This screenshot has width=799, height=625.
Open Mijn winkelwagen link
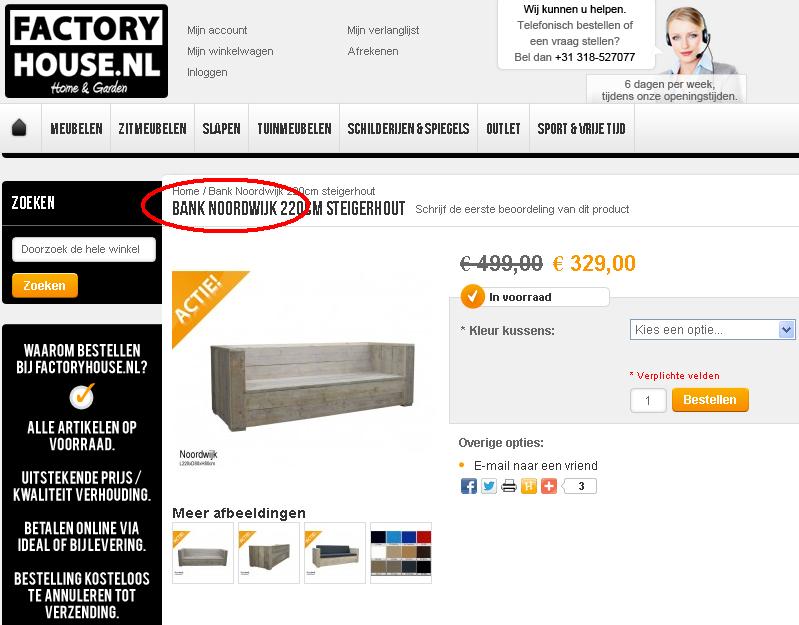tap(230, 51)
